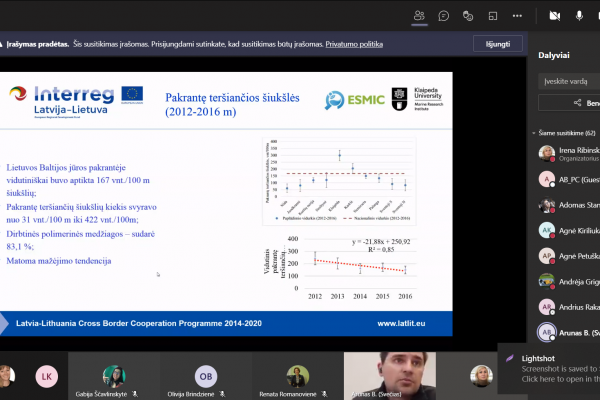Click www.latlit.eu text on slide footer

pyautogui.click(x=401, y=323)
